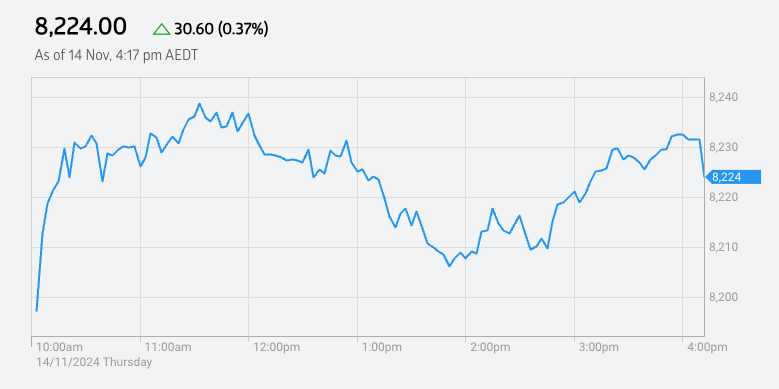This screenshot has width=779, height=389.
Task: Click the blue 8,224 price tag marker
Action: point(733,177)
